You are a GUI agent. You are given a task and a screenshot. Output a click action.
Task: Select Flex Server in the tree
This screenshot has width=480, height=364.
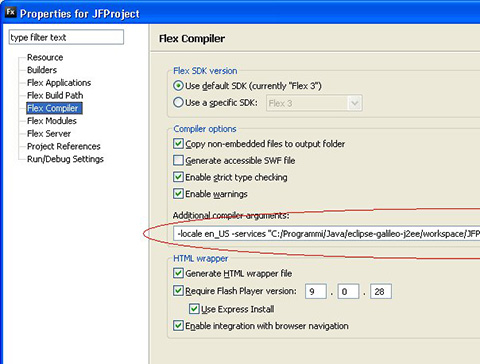(x=49, y=133)
